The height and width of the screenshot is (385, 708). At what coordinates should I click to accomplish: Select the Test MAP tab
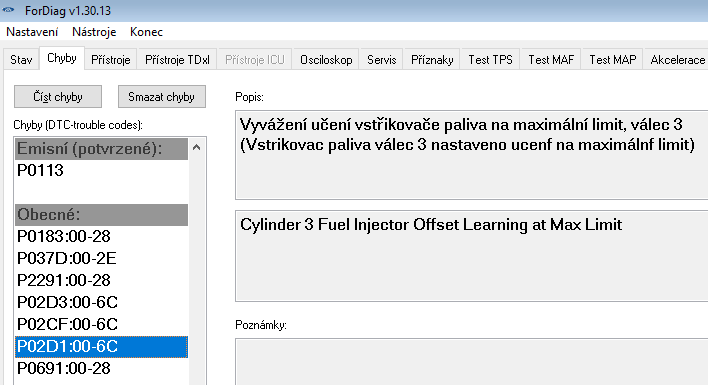[613, 60]
